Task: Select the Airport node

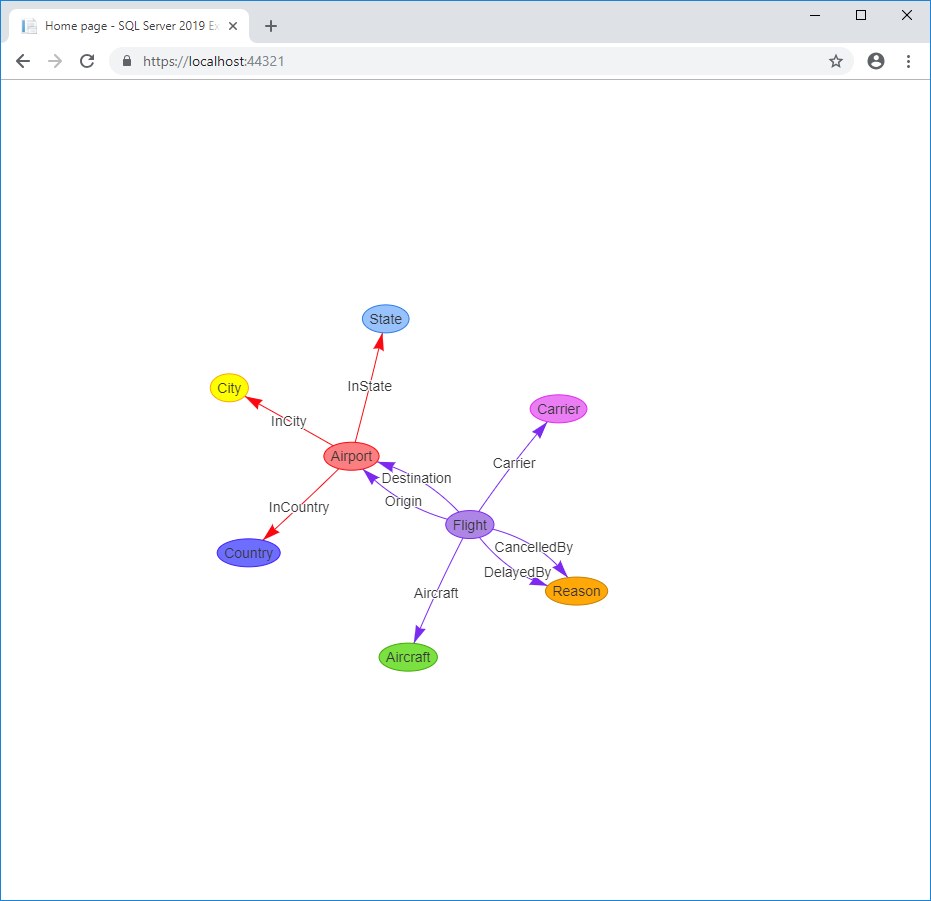Action: click(x=351, y=456)
